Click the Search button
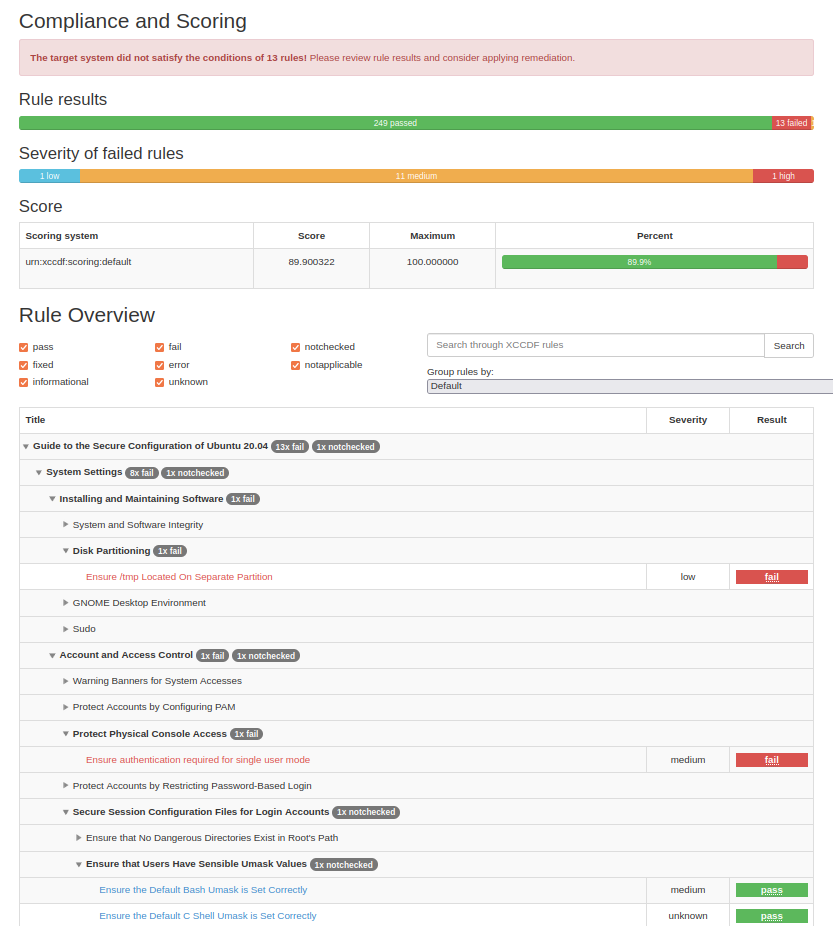 [x=789, y=345]
